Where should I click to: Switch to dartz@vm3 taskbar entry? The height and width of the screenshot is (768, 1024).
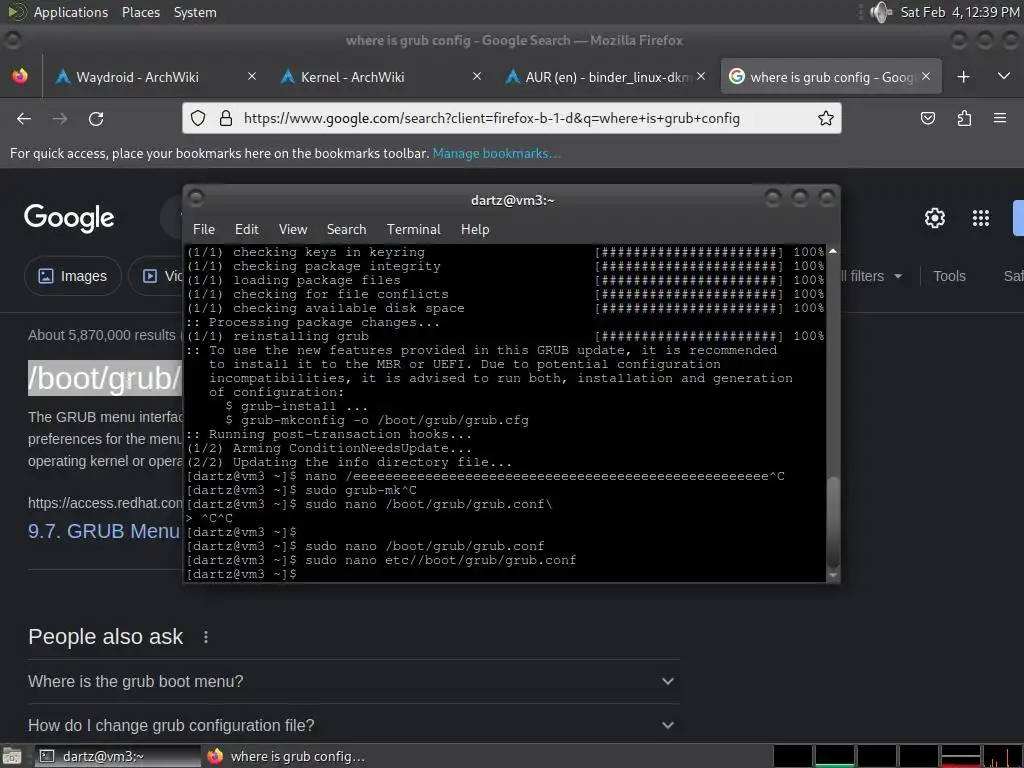118,756
